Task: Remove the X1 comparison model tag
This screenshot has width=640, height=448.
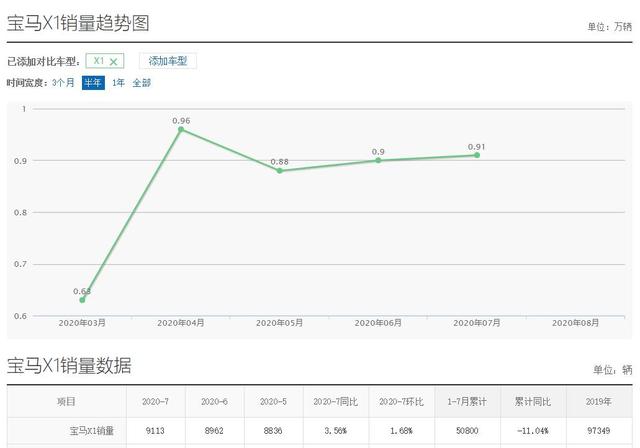Action: 113,62
